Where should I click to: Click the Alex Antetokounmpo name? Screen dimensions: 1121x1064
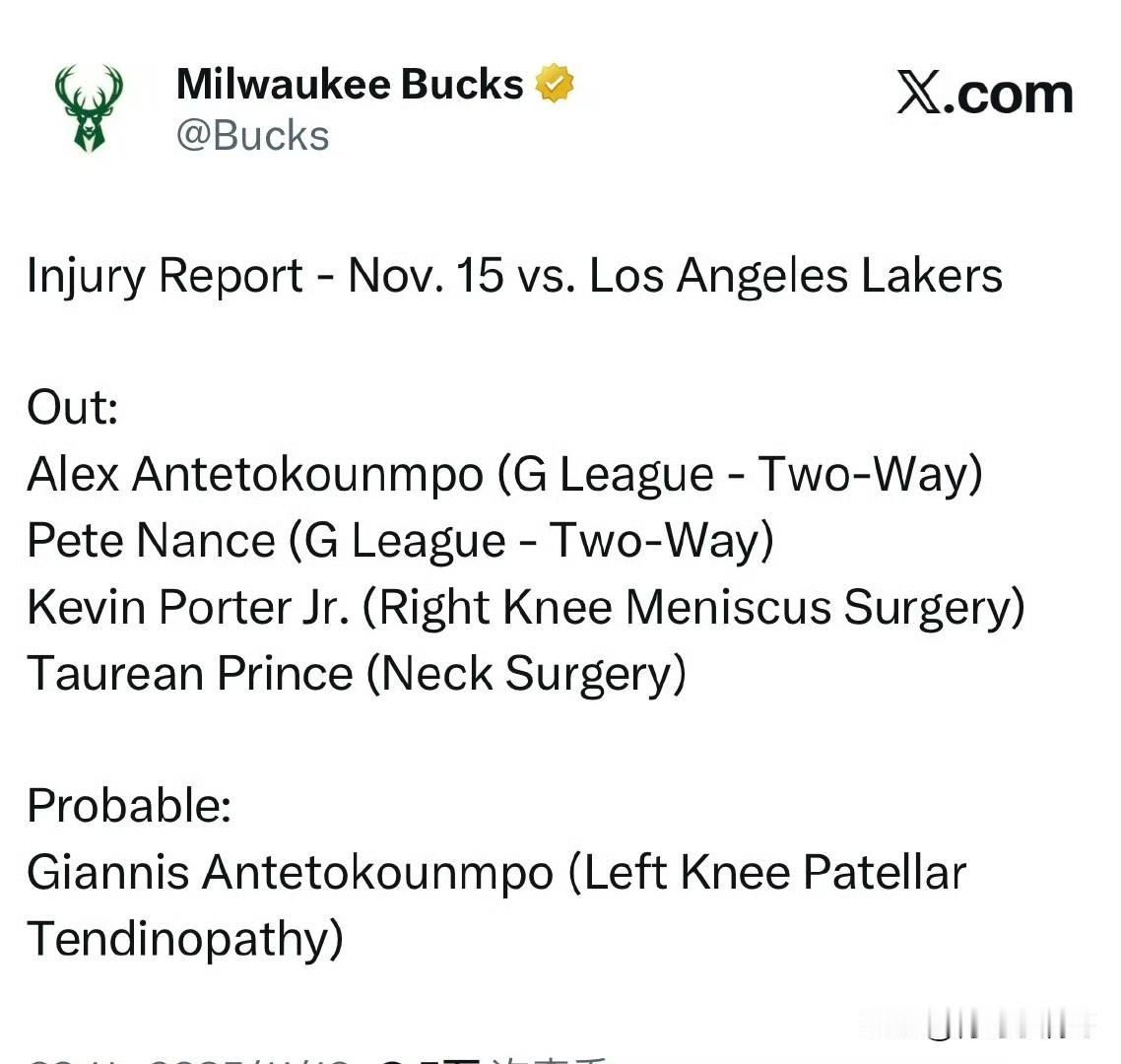tap(255, 475)
